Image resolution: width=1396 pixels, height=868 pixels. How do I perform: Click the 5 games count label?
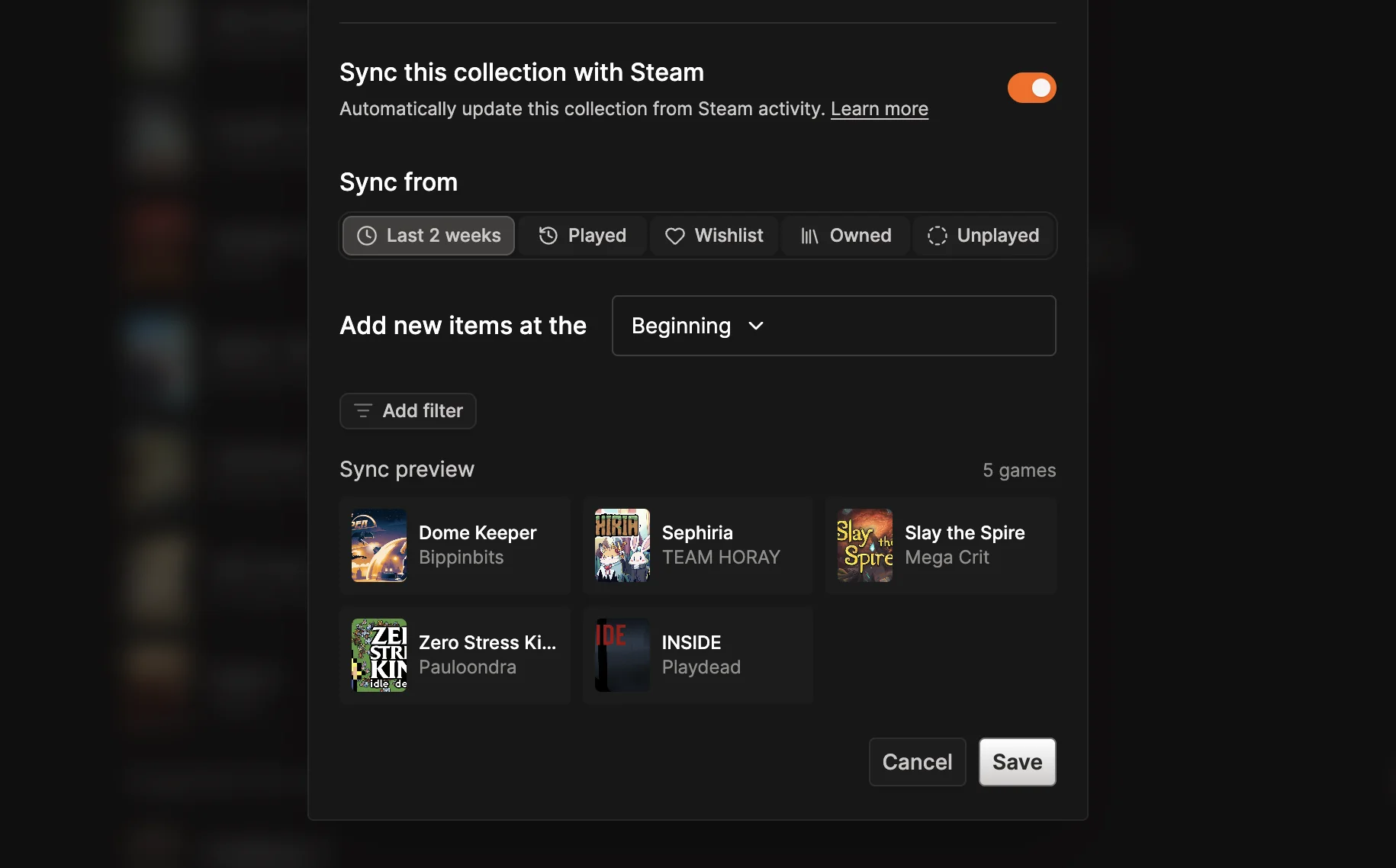pyautogui.click(x=1019, y=470)
